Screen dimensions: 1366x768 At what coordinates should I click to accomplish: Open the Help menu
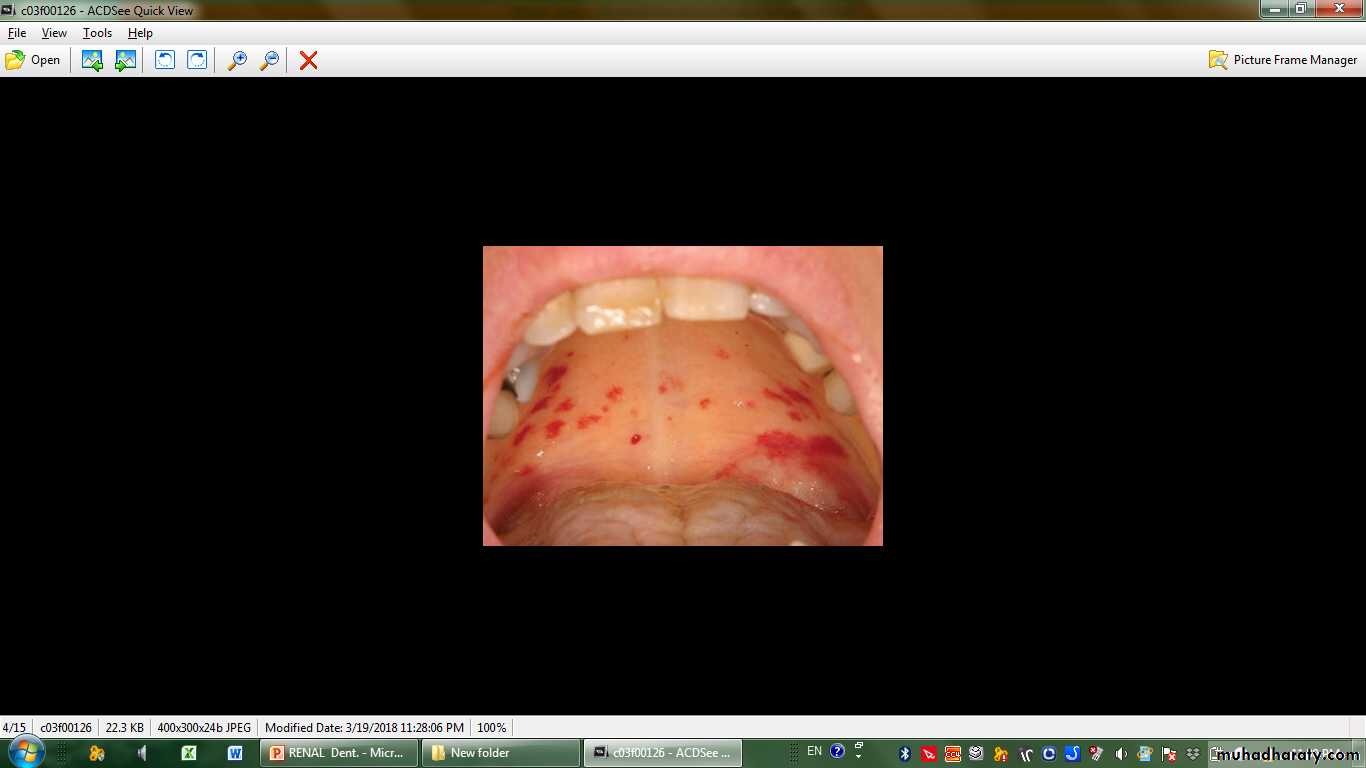tap(140, 33)
